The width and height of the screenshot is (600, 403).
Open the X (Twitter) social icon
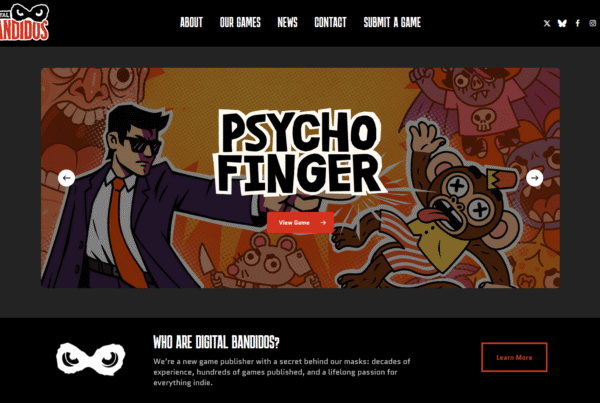pos(547,23)
